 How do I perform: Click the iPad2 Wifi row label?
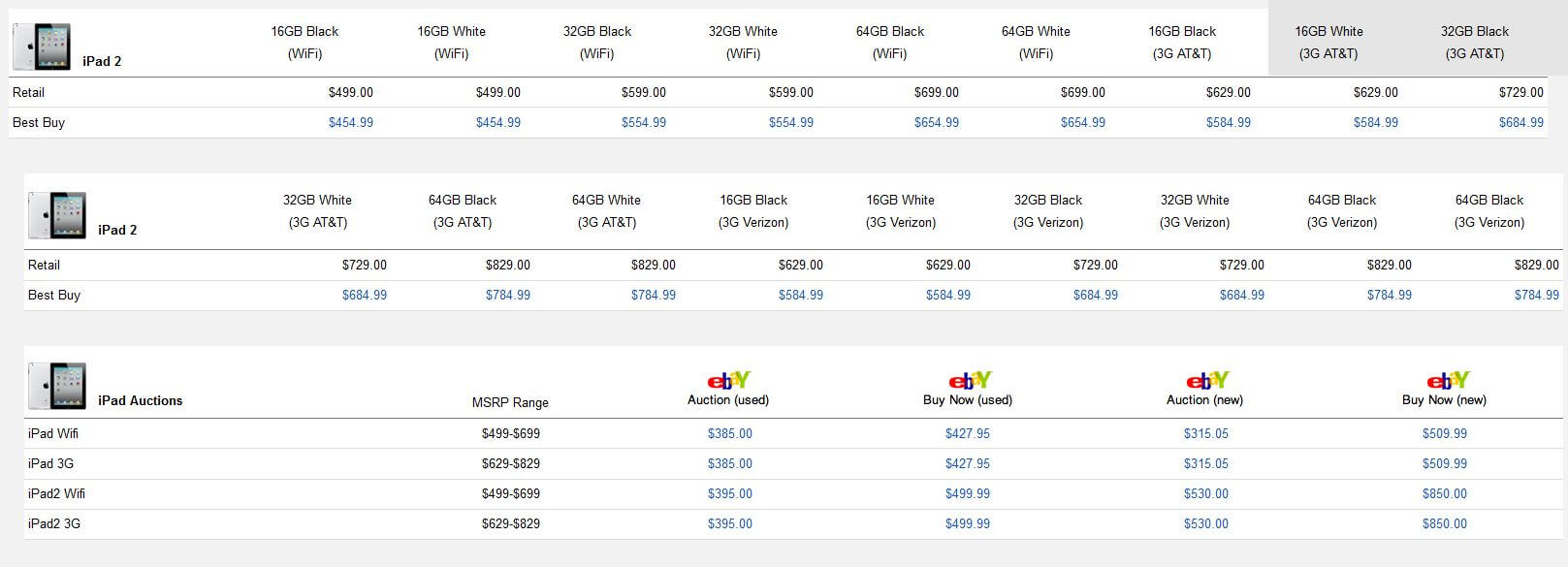point(56,494)
